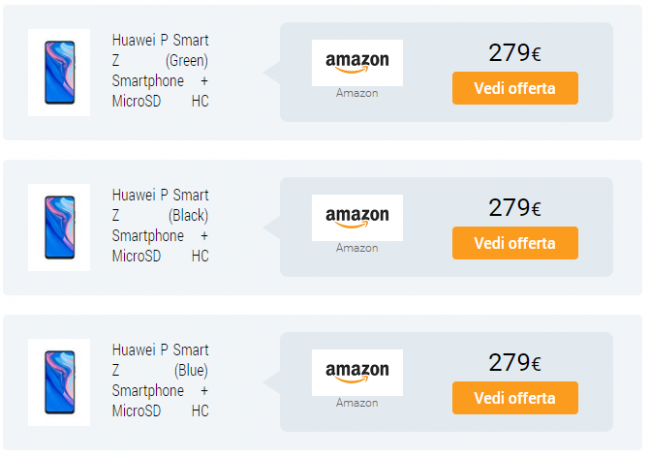The height and width of the screenshot is (456, 650).
Task: Click the 279€ price of Black model
Action: pos(515,208)
